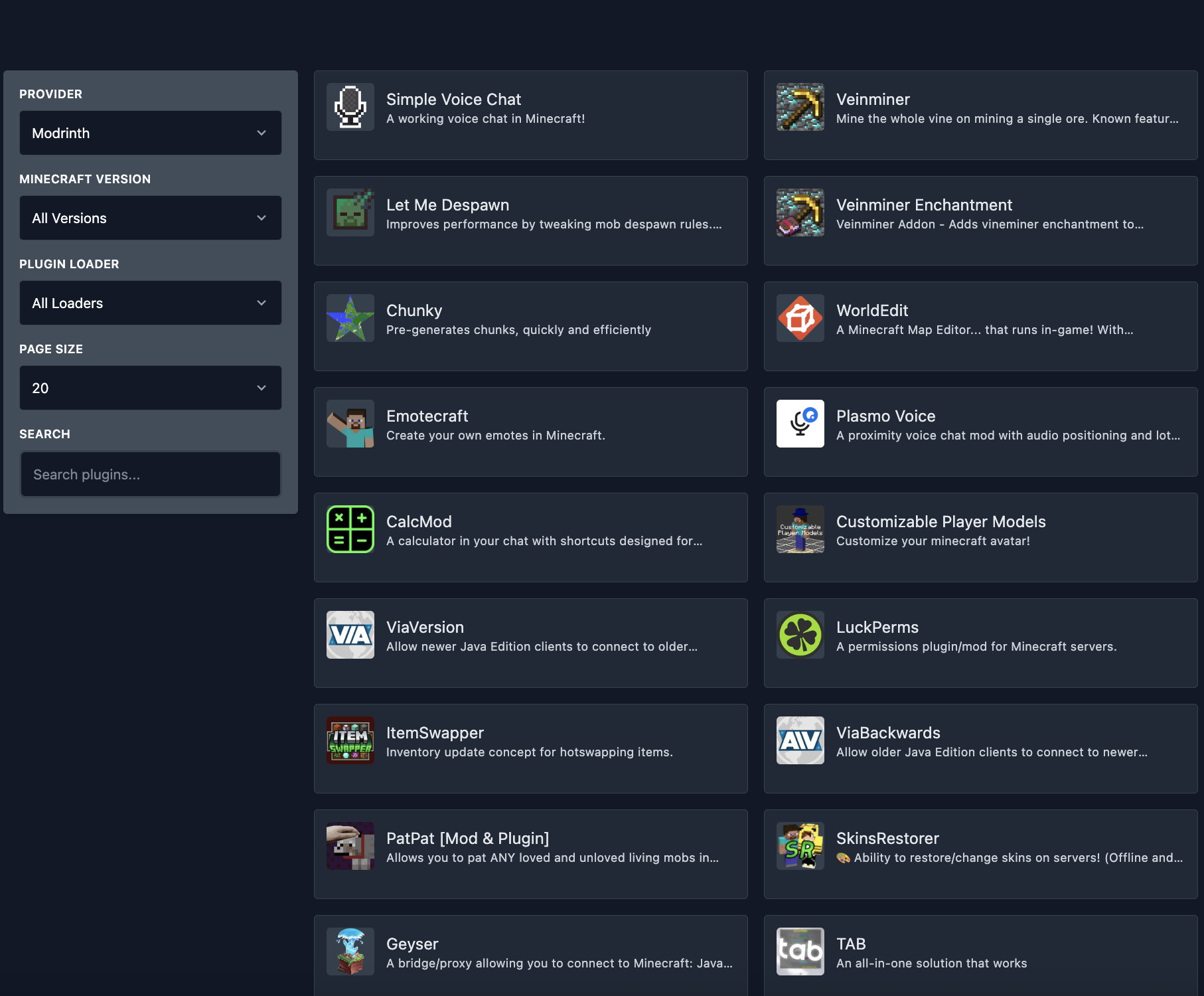Viewport: 1204px width, 996px height.
Task: Click the TAB plugin icon
Action: click(800, 951)
